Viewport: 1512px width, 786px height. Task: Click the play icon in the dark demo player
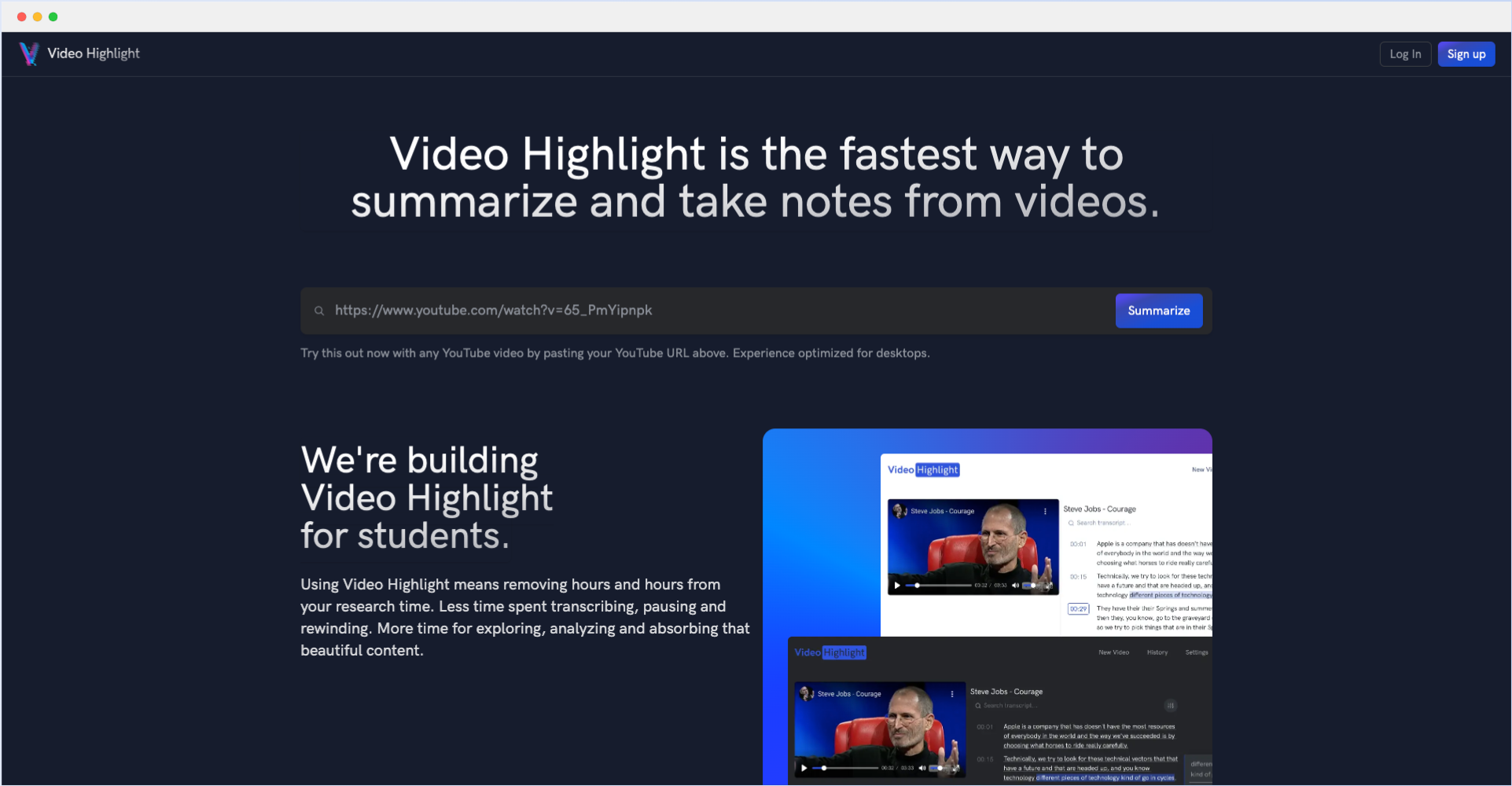point(804,768)
